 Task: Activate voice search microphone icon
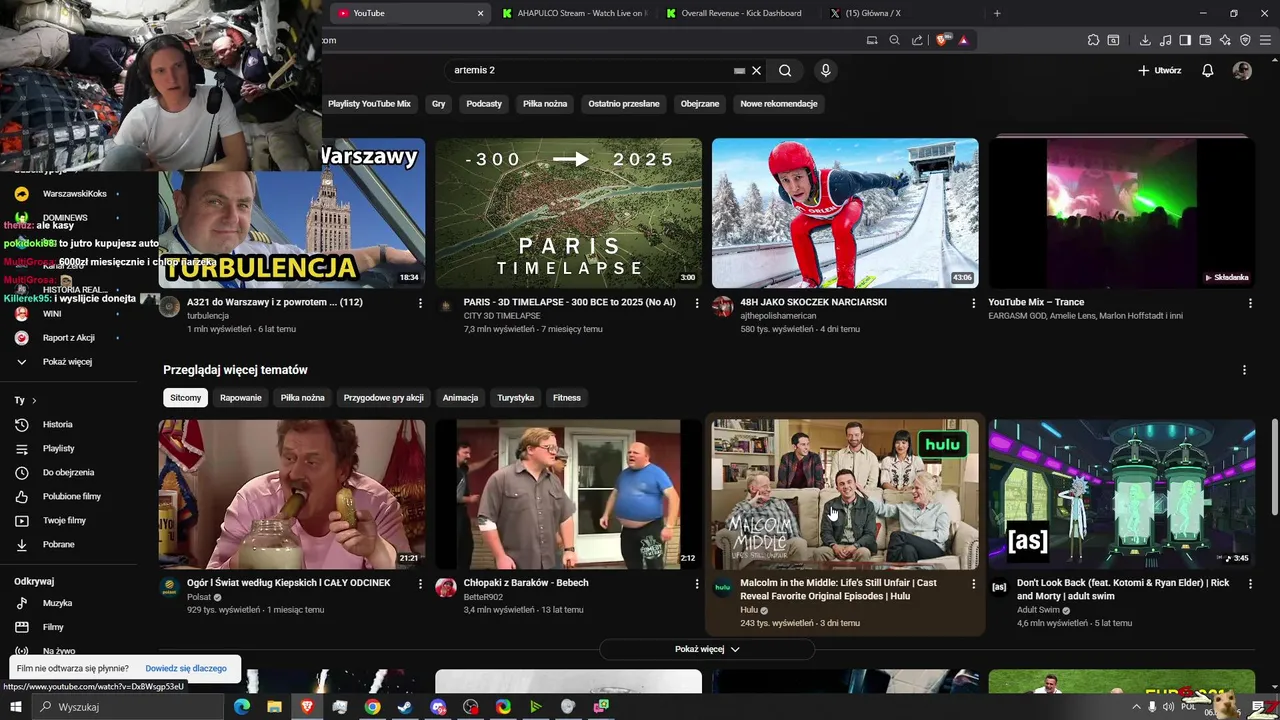pos(825,70)
